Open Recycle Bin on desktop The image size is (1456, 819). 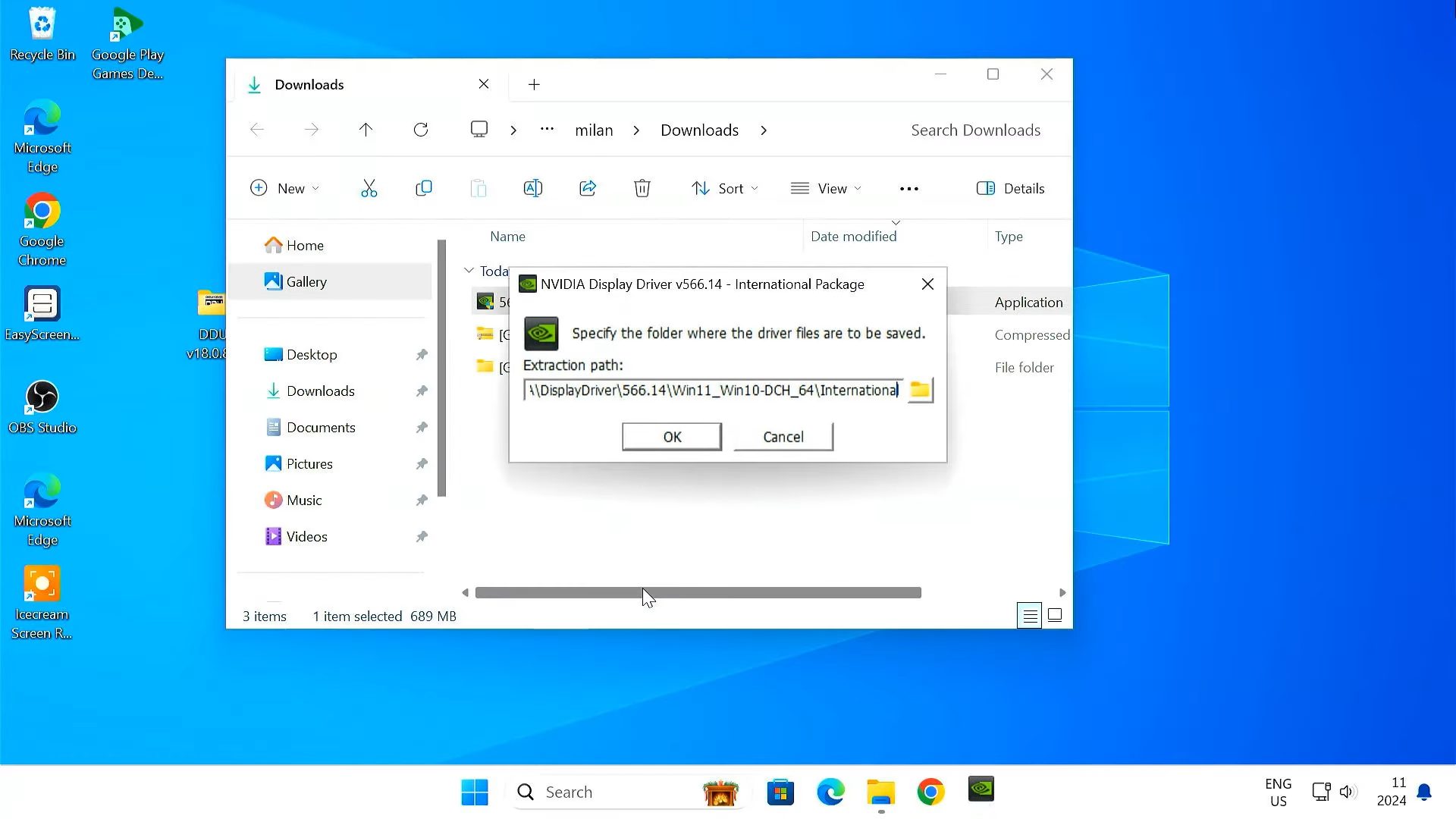(42, 34)
